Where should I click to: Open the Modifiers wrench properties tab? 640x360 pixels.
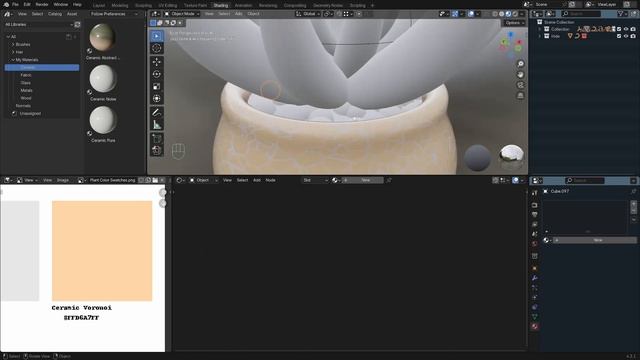coord(535,278)
